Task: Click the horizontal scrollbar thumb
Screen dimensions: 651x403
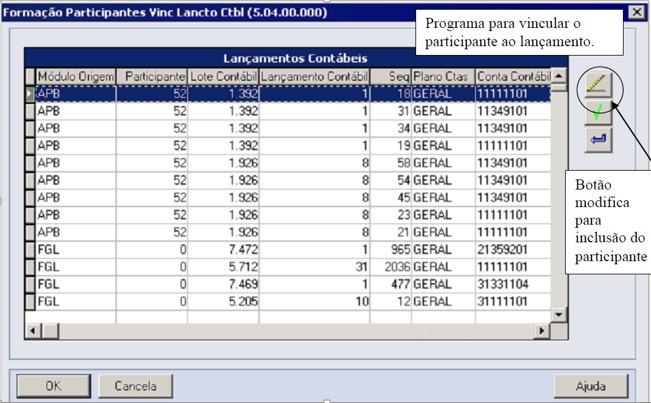Action: click(x=50, y=331)
